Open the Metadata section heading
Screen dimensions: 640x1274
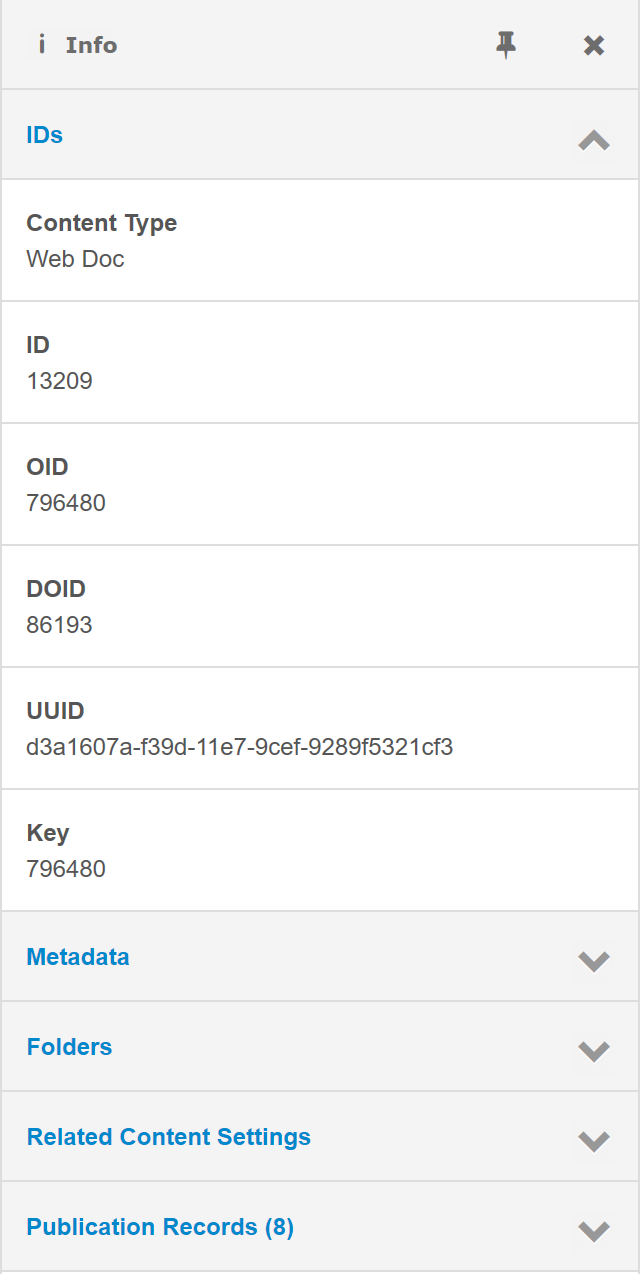(x=78, y=957)
